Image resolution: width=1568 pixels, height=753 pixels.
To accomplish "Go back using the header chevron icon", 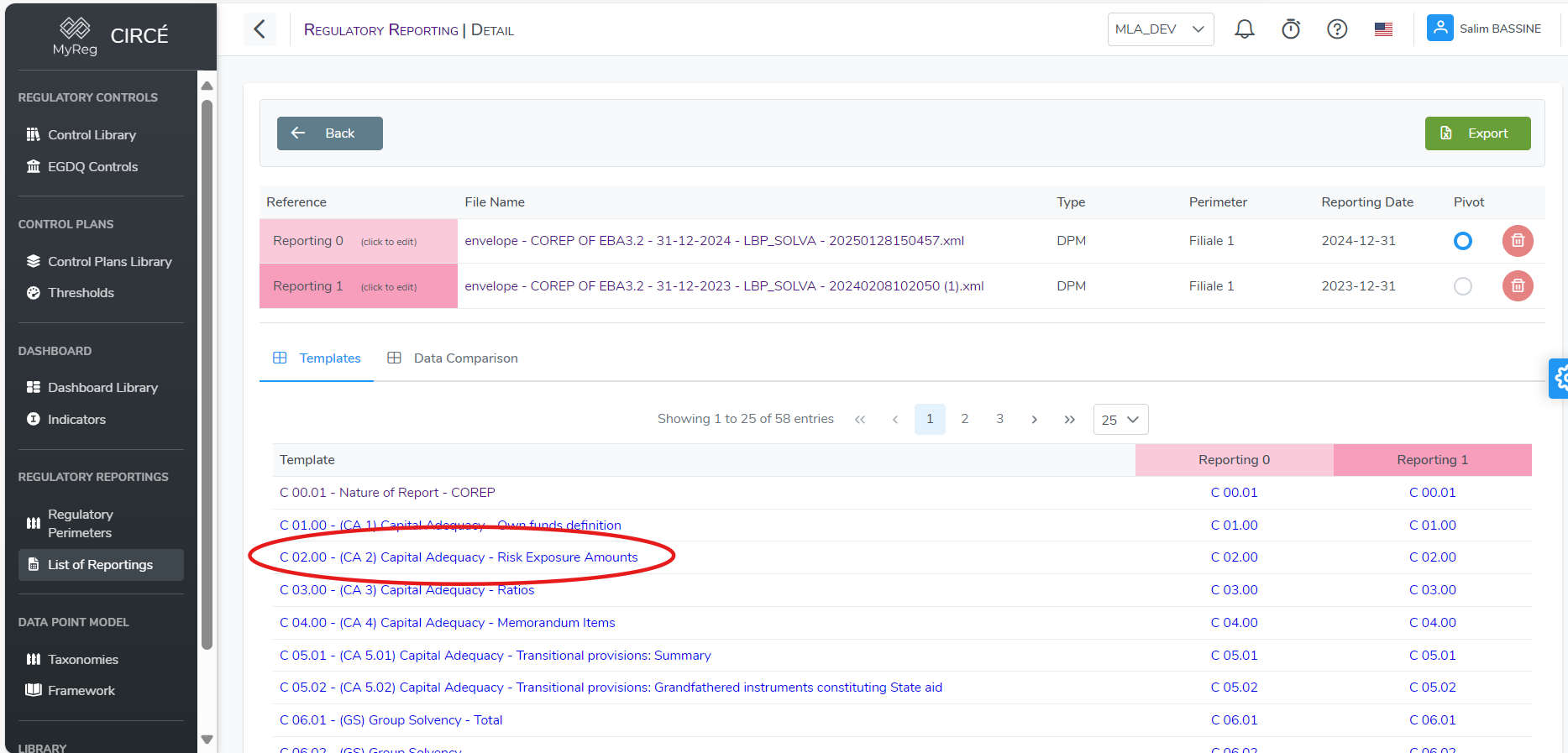I will (x=260, y=29).
